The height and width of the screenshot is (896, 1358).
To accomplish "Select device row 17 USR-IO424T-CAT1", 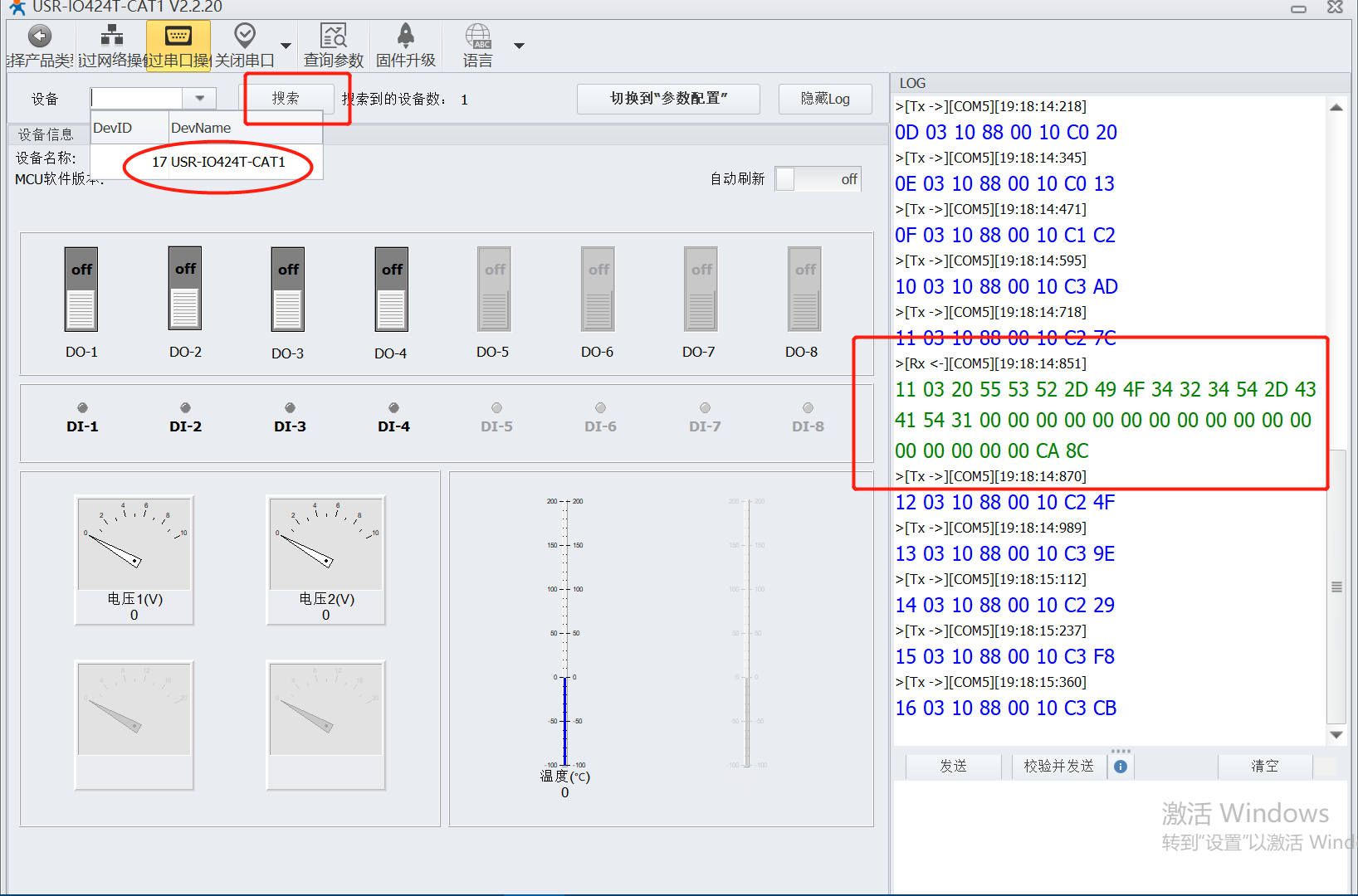I will coord(218,162).
